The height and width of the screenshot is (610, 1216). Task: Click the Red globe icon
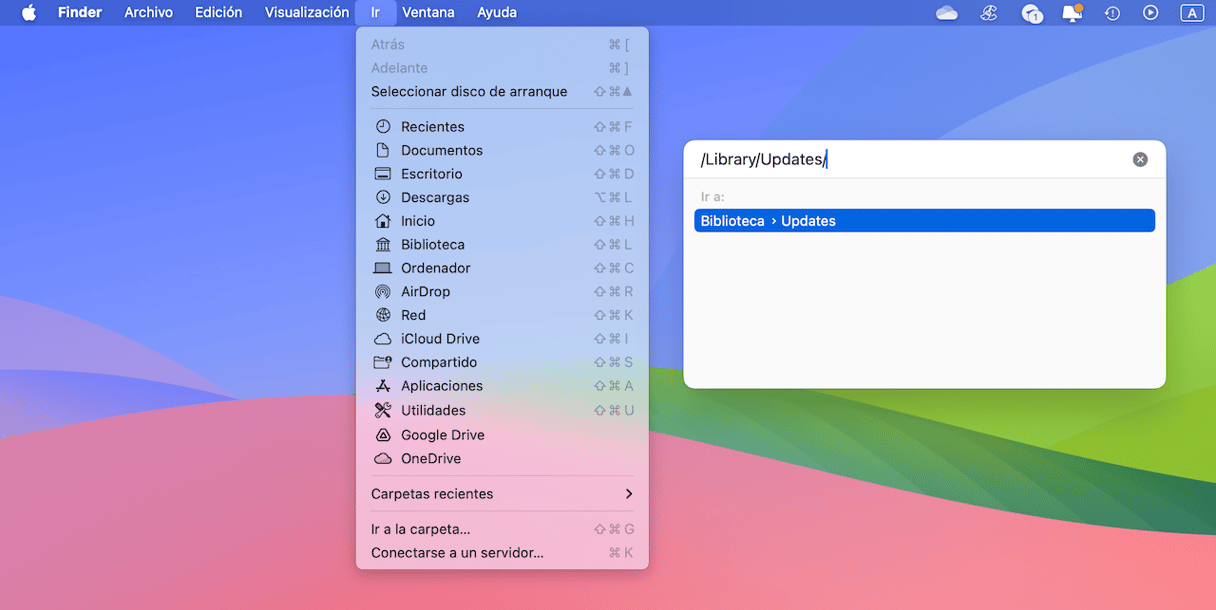pyautogui.click(x=382, y=315)
